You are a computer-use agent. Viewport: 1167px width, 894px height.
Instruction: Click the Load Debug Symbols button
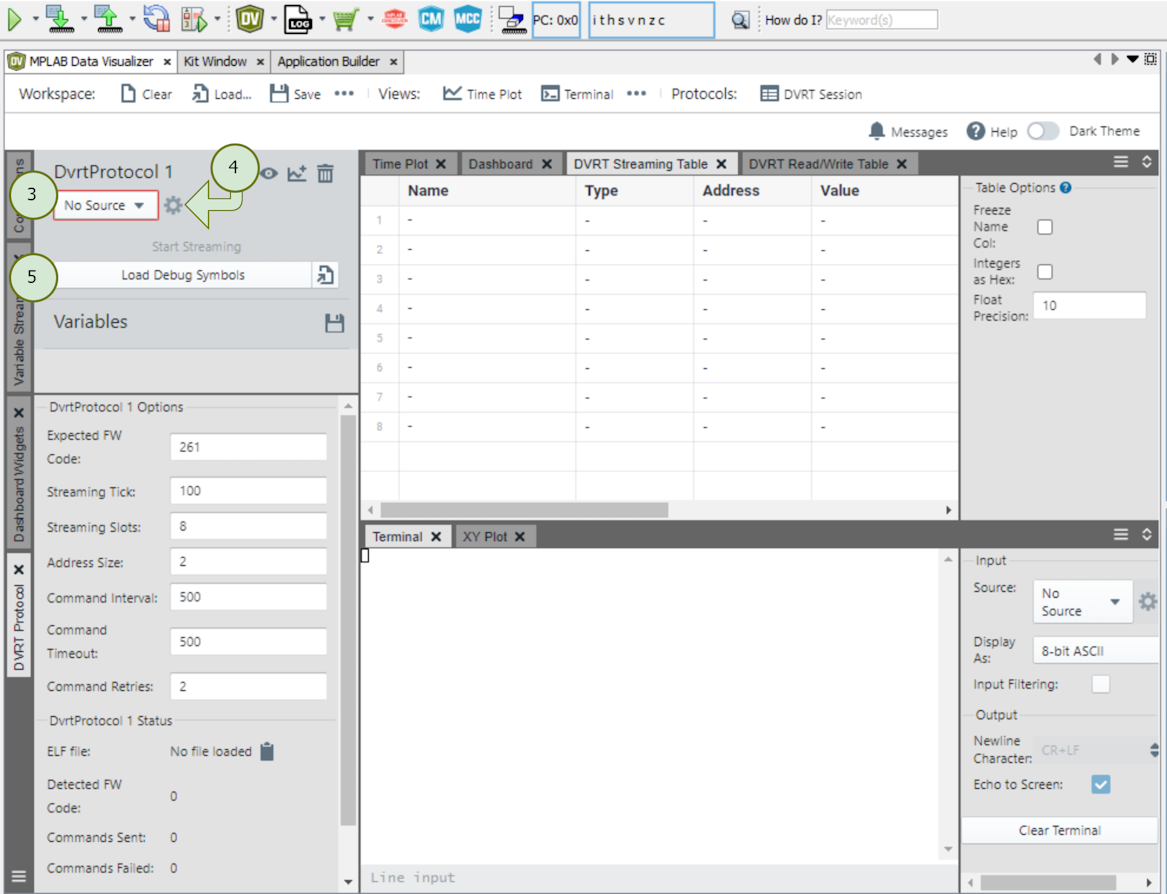tap(183, 275)
